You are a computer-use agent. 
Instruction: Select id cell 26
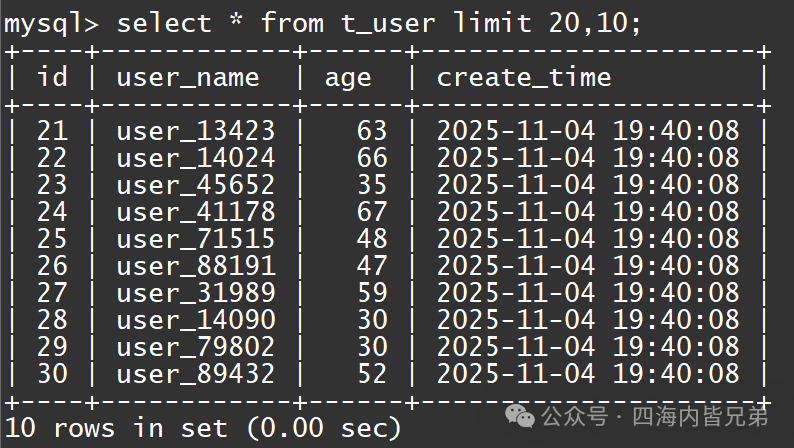point(52,266)
